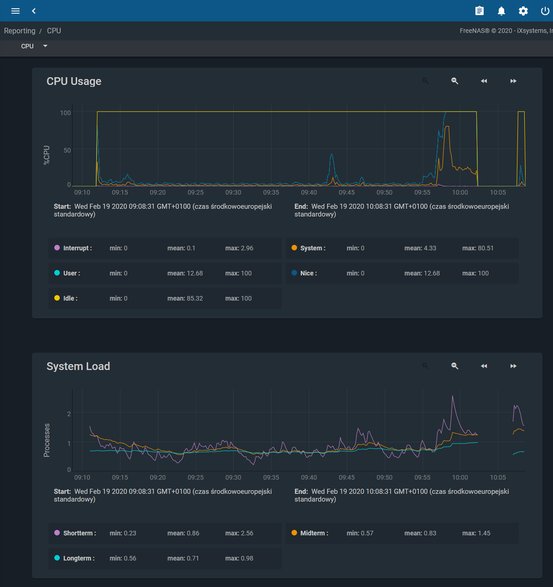The image size is (553, 587).
Task: Click the CPU breadcrumb item
Action: pos(54,31)
